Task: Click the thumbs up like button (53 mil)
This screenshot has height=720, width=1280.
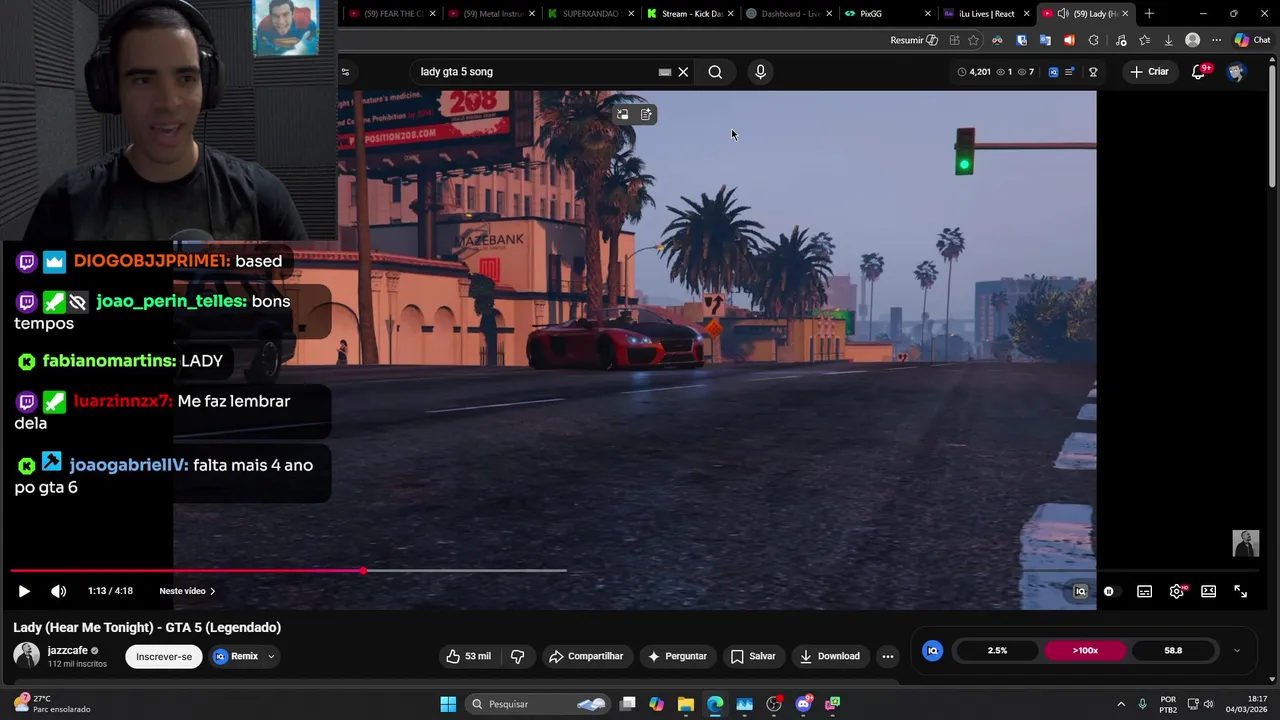Action: tap(468, 656)
